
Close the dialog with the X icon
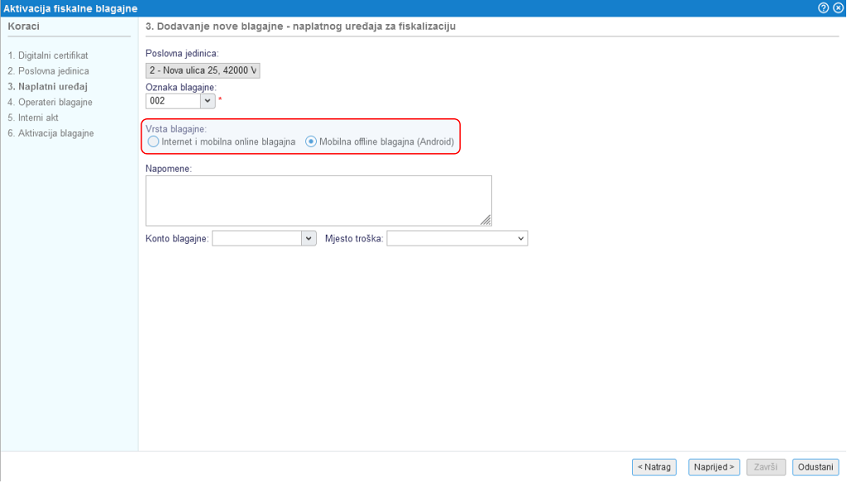(838, 8)
